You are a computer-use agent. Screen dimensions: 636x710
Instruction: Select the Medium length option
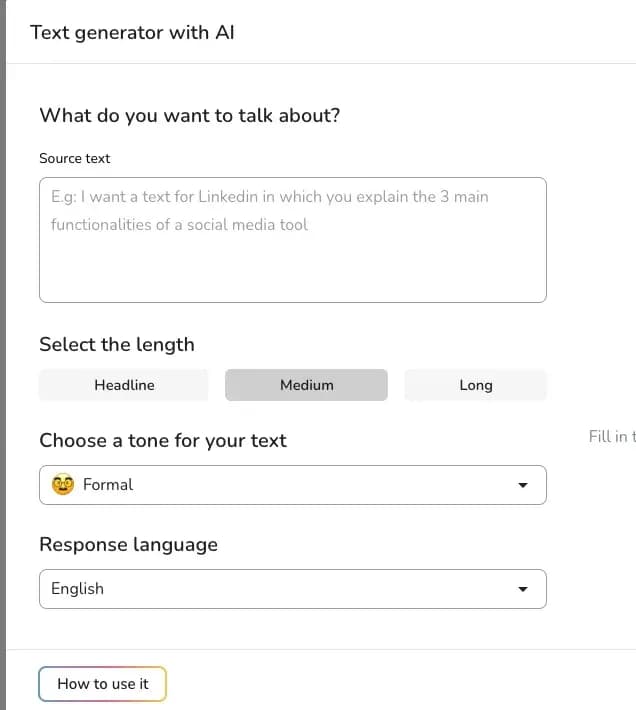[306, 385]
